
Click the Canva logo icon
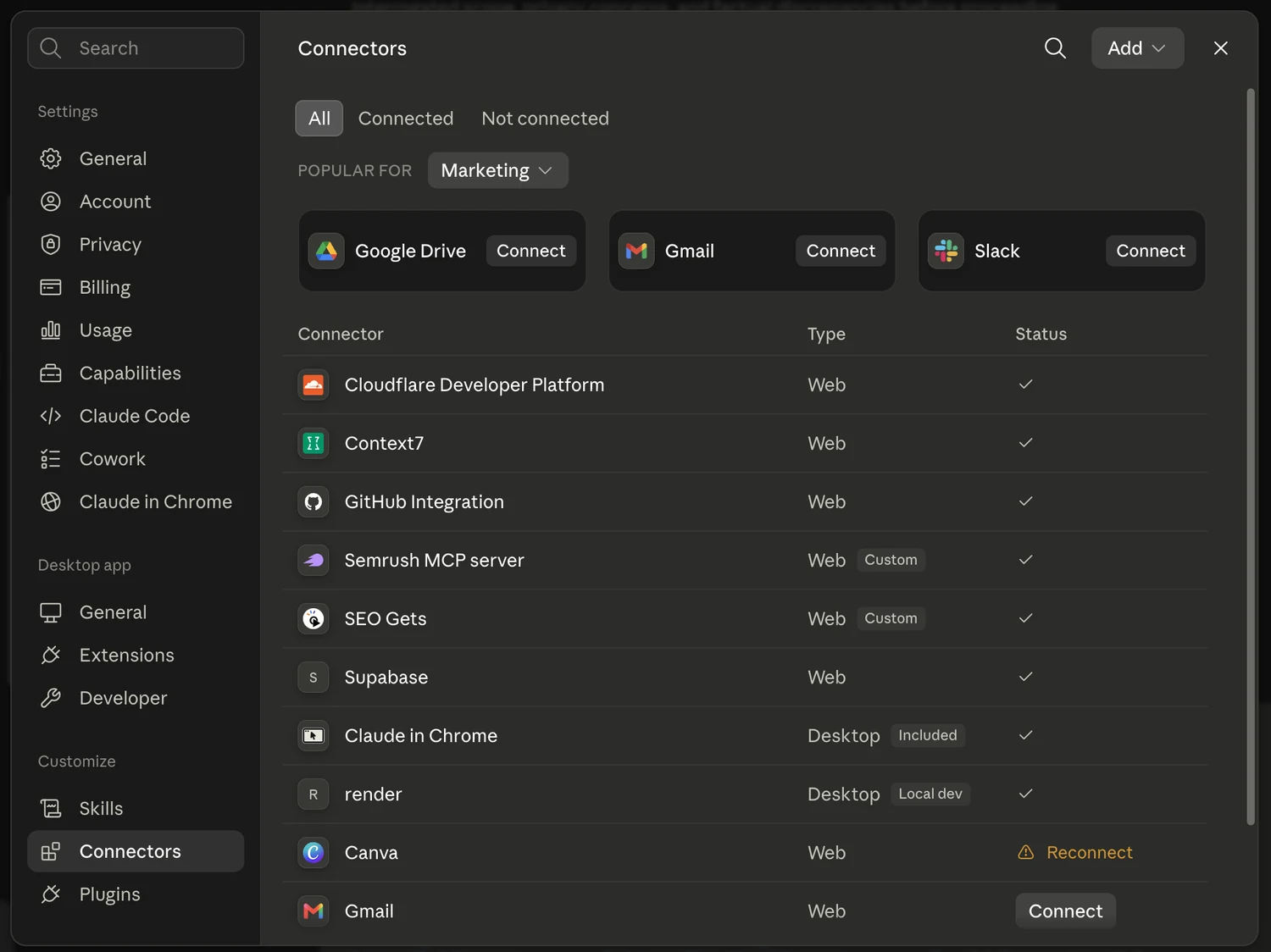point(314,852)
